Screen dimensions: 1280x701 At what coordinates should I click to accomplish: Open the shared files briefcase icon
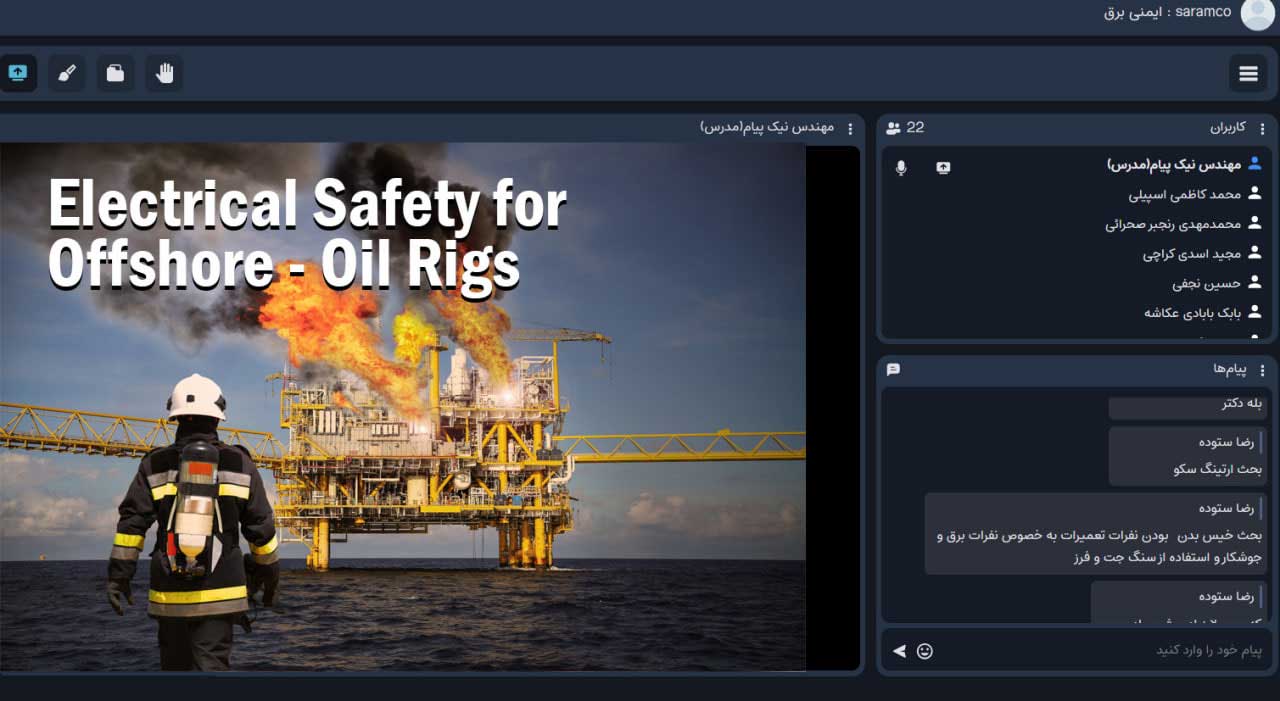(115, 73)
